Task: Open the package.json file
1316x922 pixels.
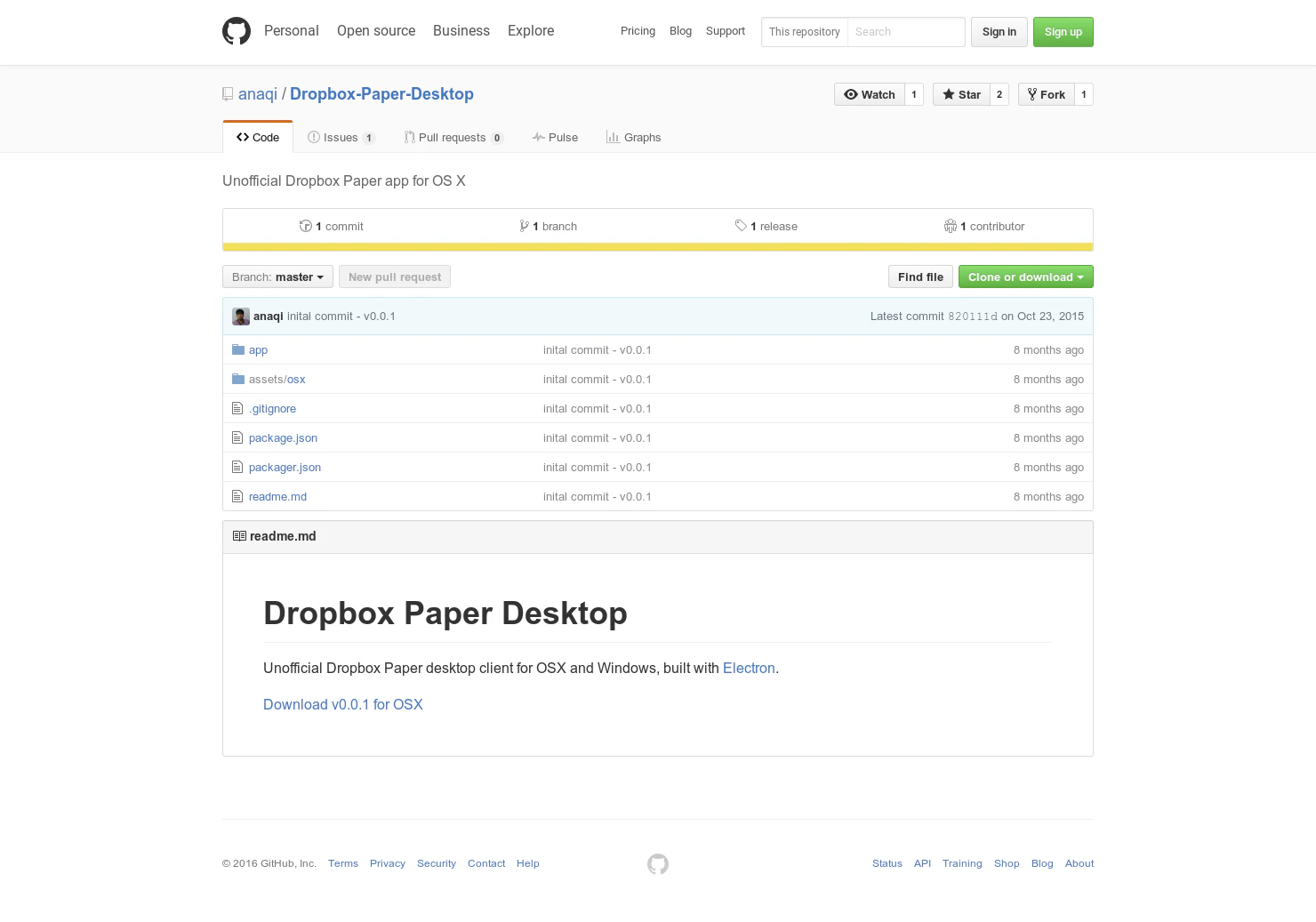Action: pos(283,438)
